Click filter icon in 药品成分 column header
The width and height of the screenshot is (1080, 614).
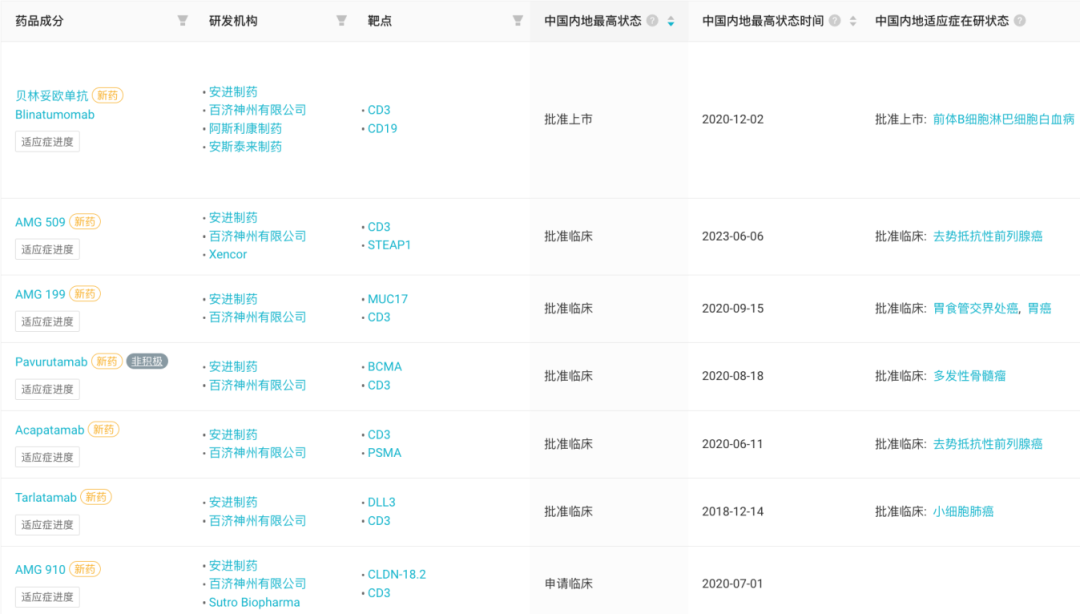182,21
